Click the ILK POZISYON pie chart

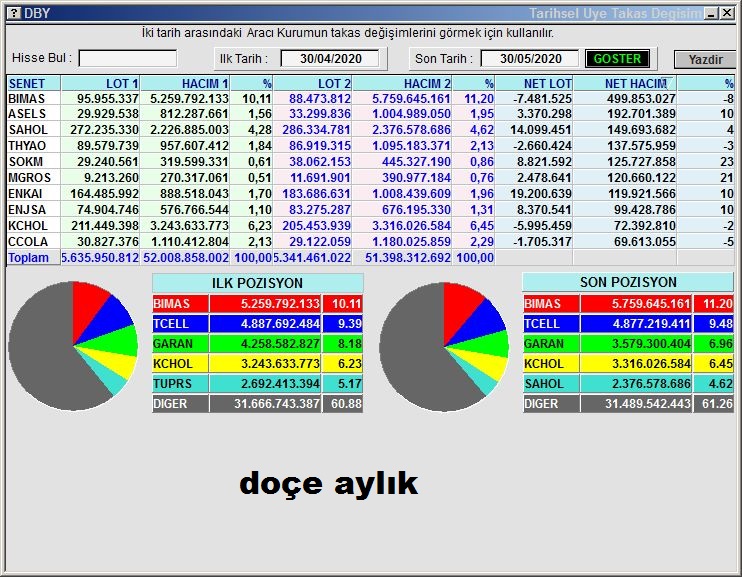click(73, 346)
